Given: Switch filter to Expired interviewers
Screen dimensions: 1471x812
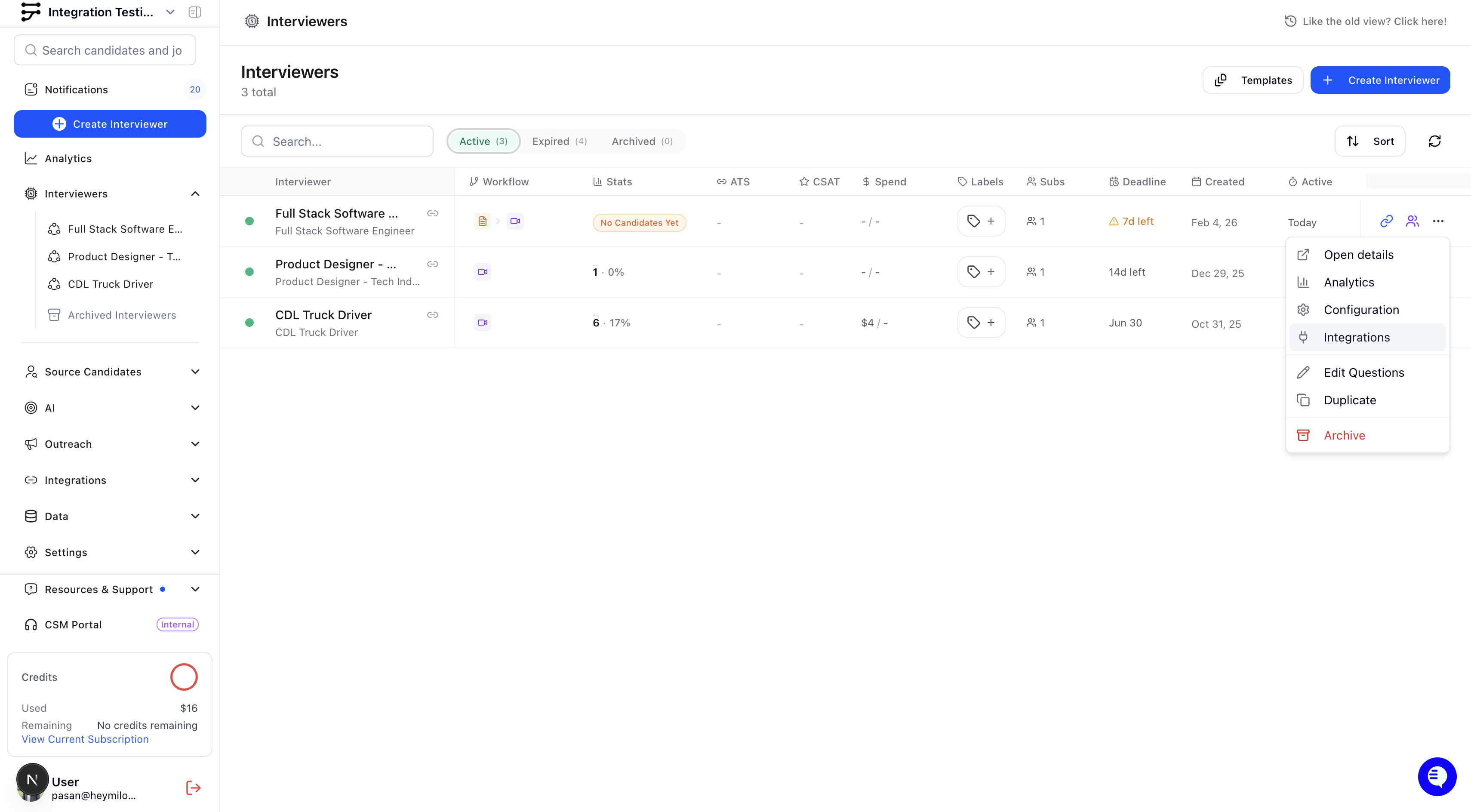Looking at the screenshot, I should coord(559,141).
